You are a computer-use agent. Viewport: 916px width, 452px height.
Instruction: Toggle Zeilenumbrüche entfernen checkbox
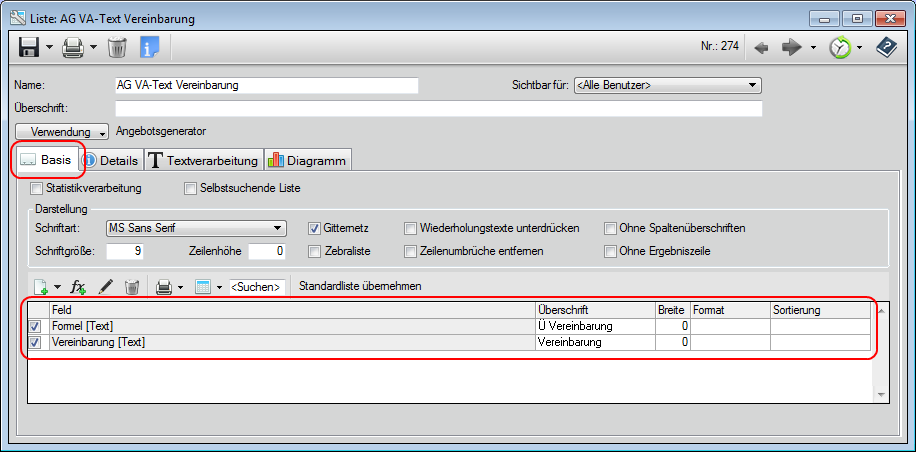(411, 252)
